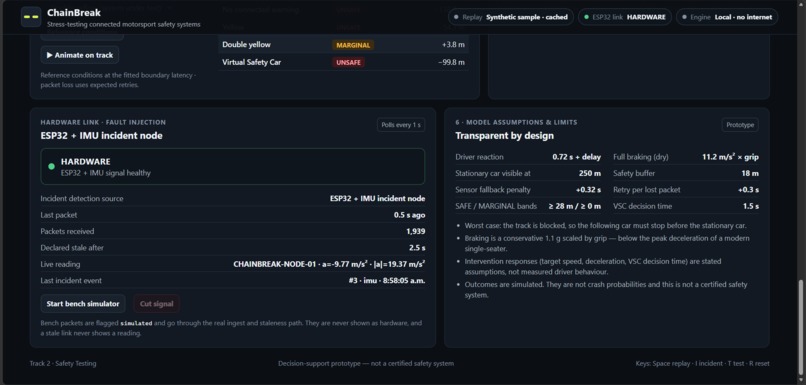Click the UNSAFE badge for Virtual Safety Car

pyautogui.click(x=349, y=62)
